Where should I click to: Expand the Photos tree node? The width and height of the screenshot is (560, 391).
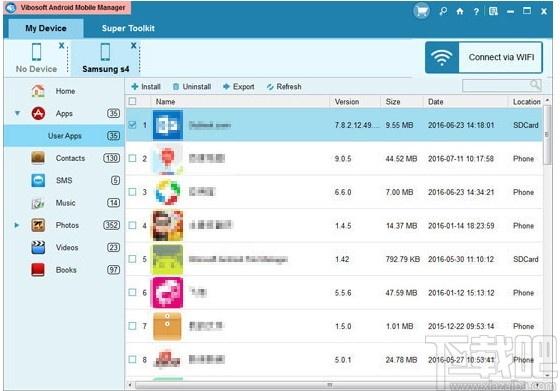(x=16, y=225)
